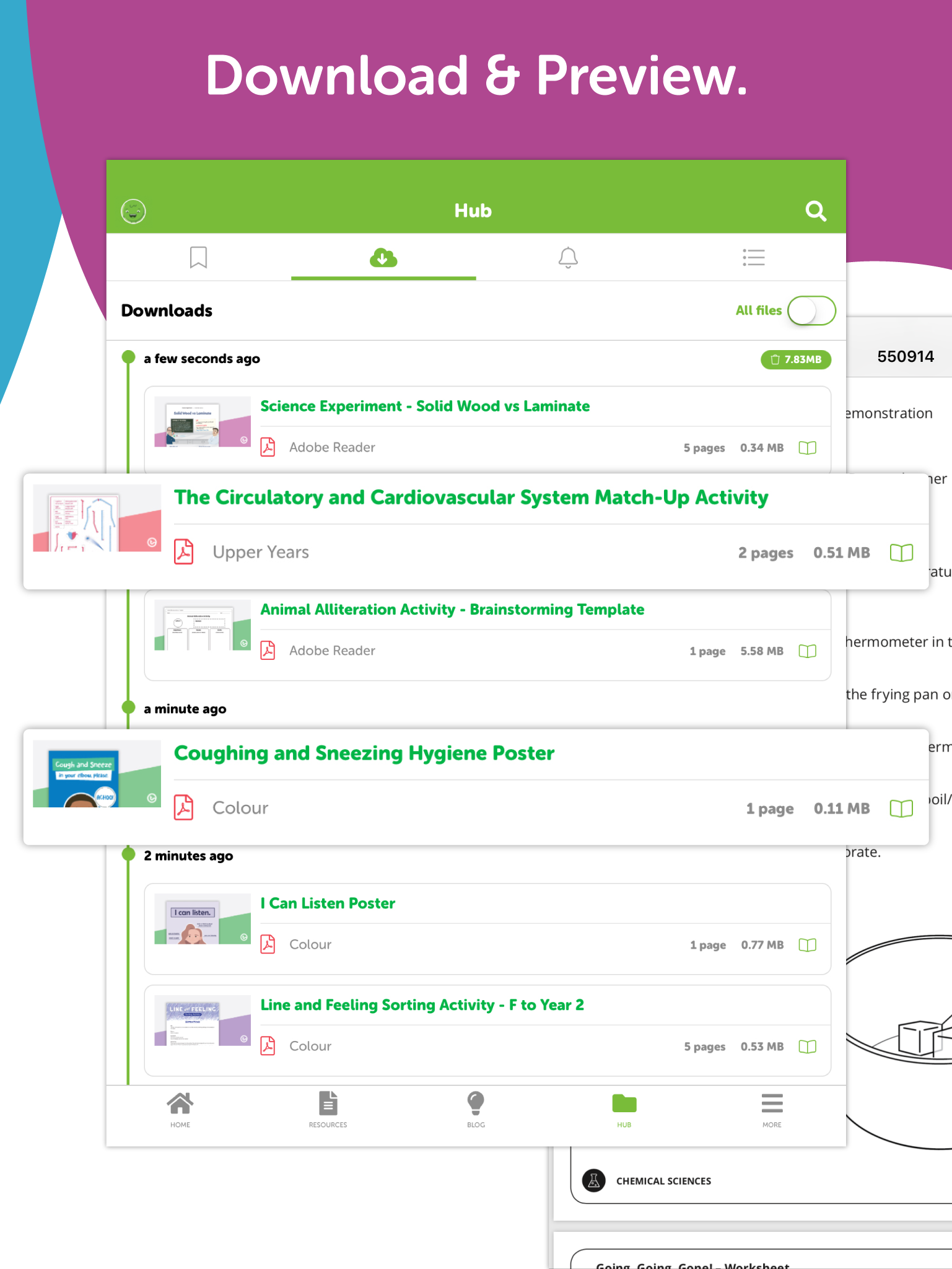This screenshot has width=952, height=1269.
Task: Open search with the magnifier icon
Action: pos(816,211)
